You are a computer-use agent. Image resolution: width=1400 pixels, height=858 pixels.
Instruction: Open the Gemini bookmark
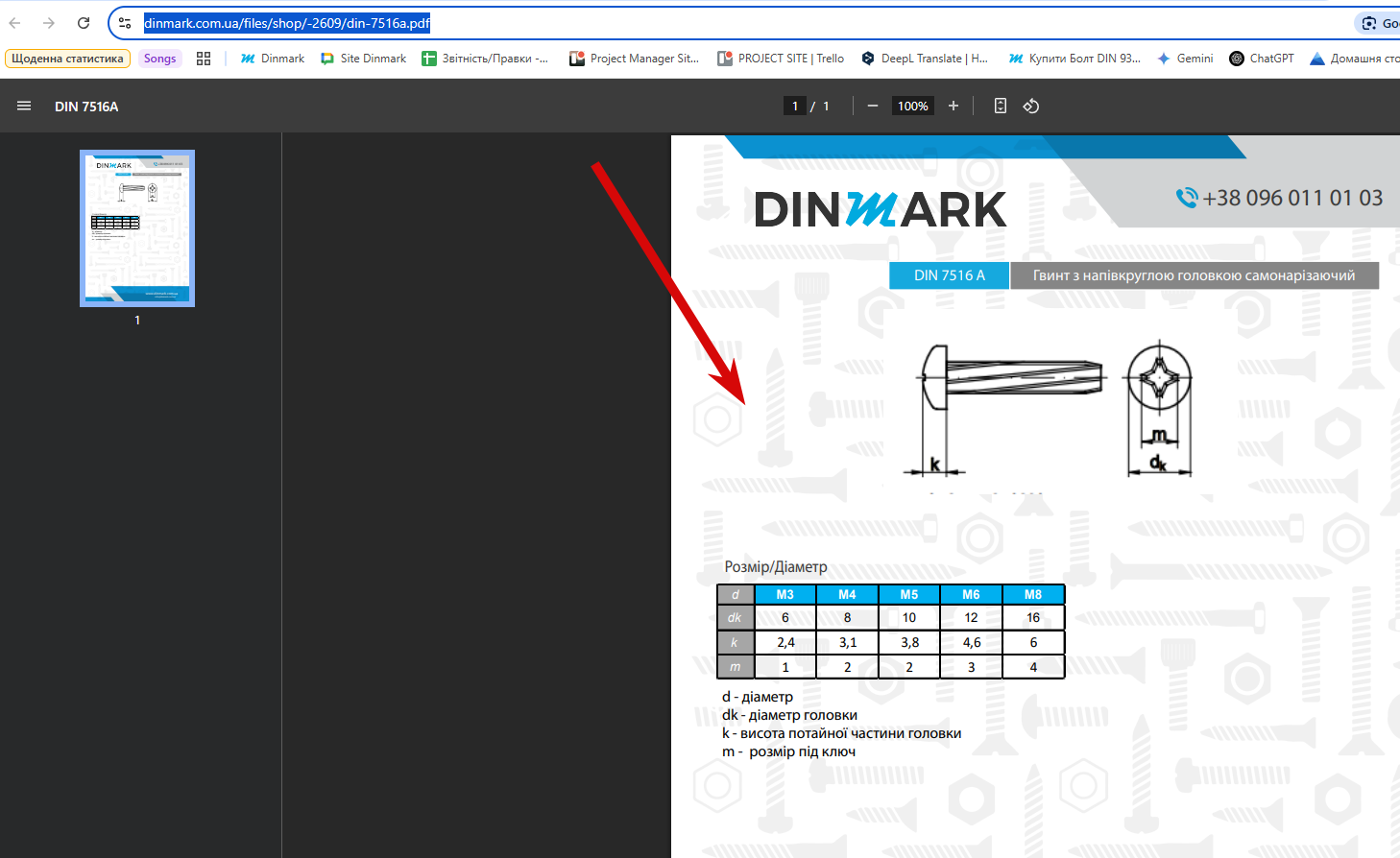[x=1185, y=59]
